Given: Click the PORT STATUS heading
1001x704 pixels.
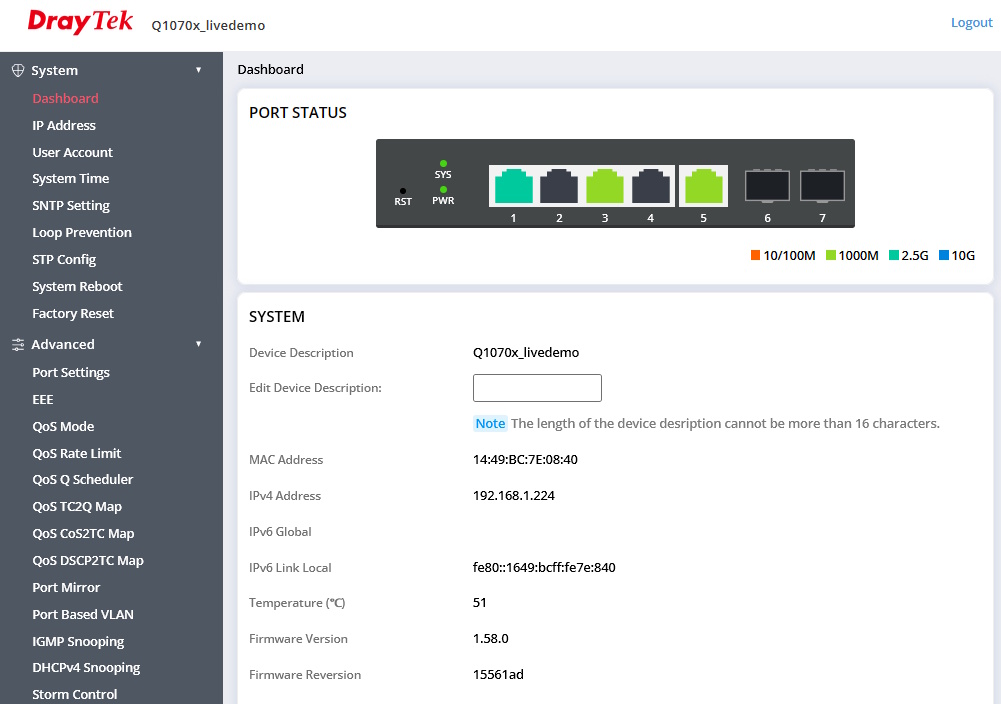Looking at the screenshot, I should pyautogui.click(x=297, y=113).
